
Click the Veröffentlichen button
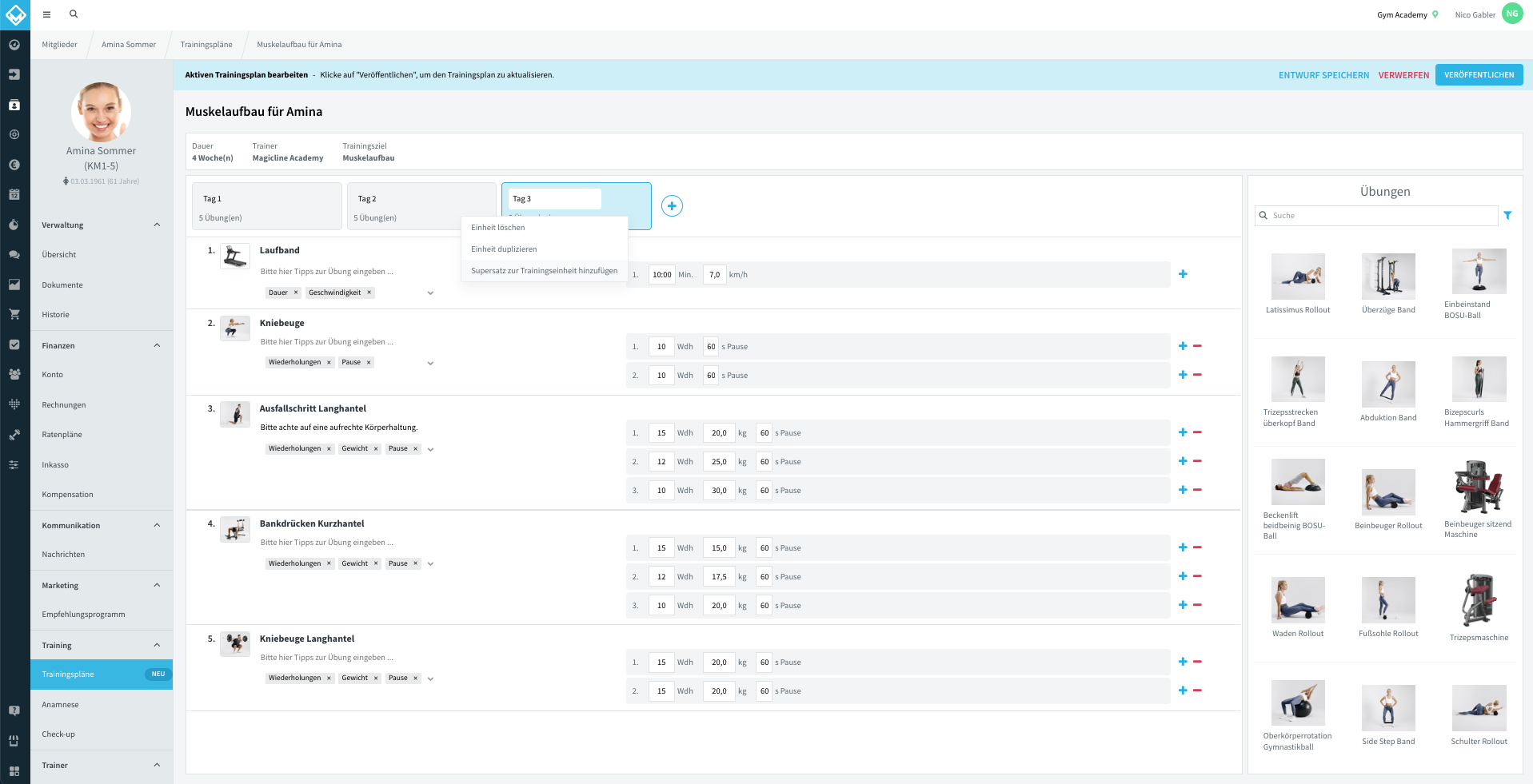tap(1479, 75)
